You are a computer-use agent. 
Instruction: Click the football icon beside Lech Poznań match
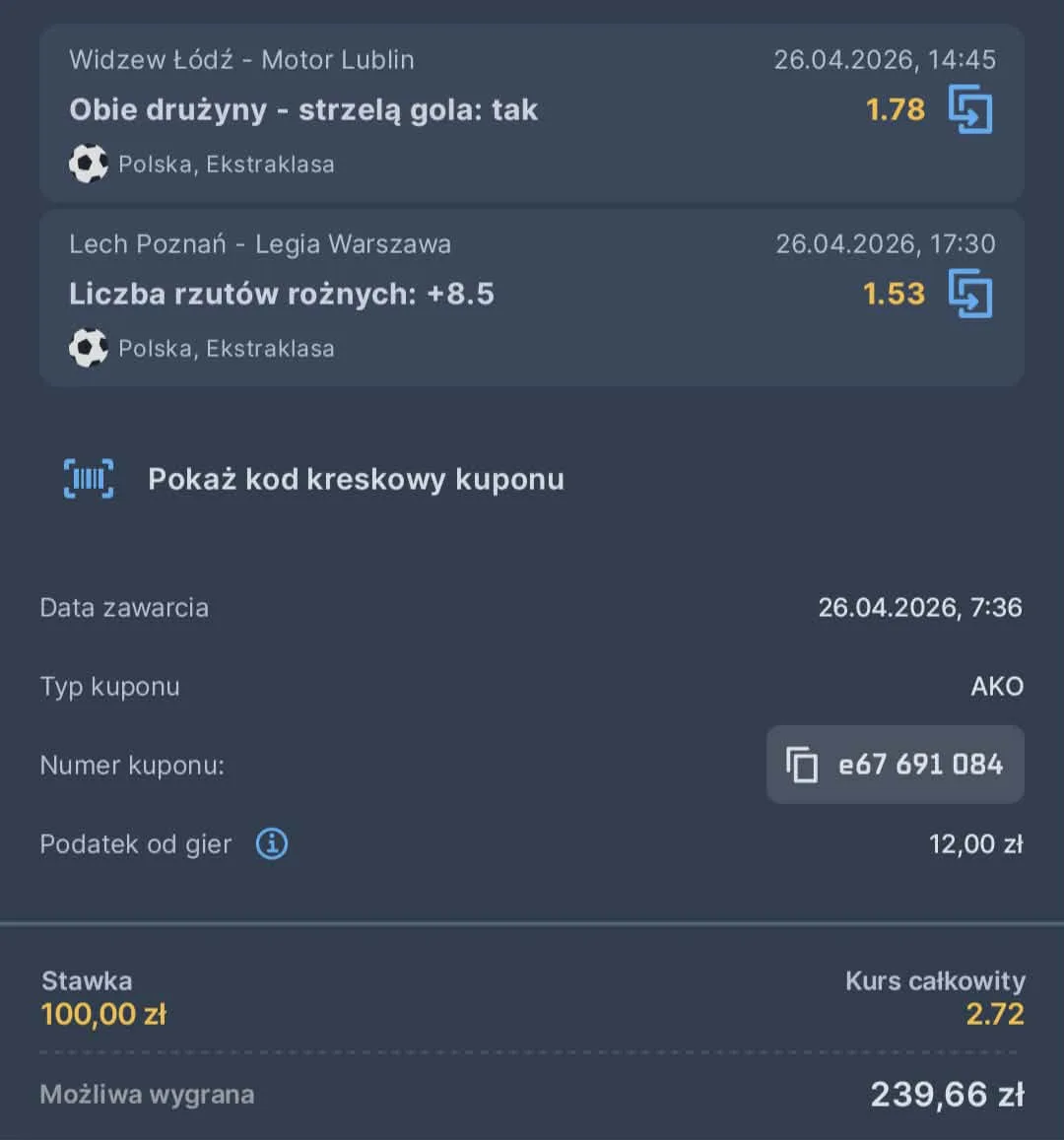click(x=89, y=347)
